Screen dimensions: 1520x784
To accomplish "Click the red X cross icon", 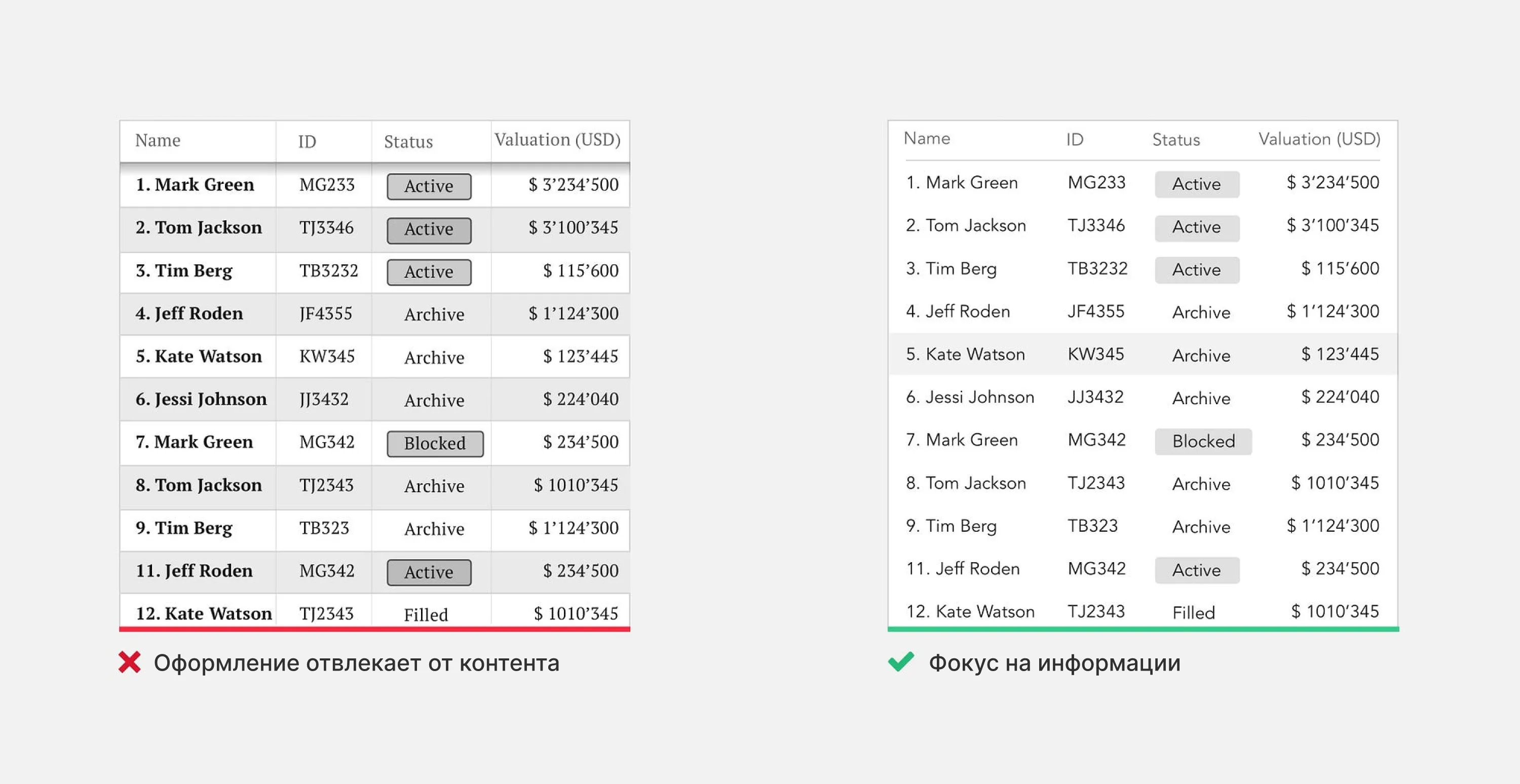I will point(129,662).
